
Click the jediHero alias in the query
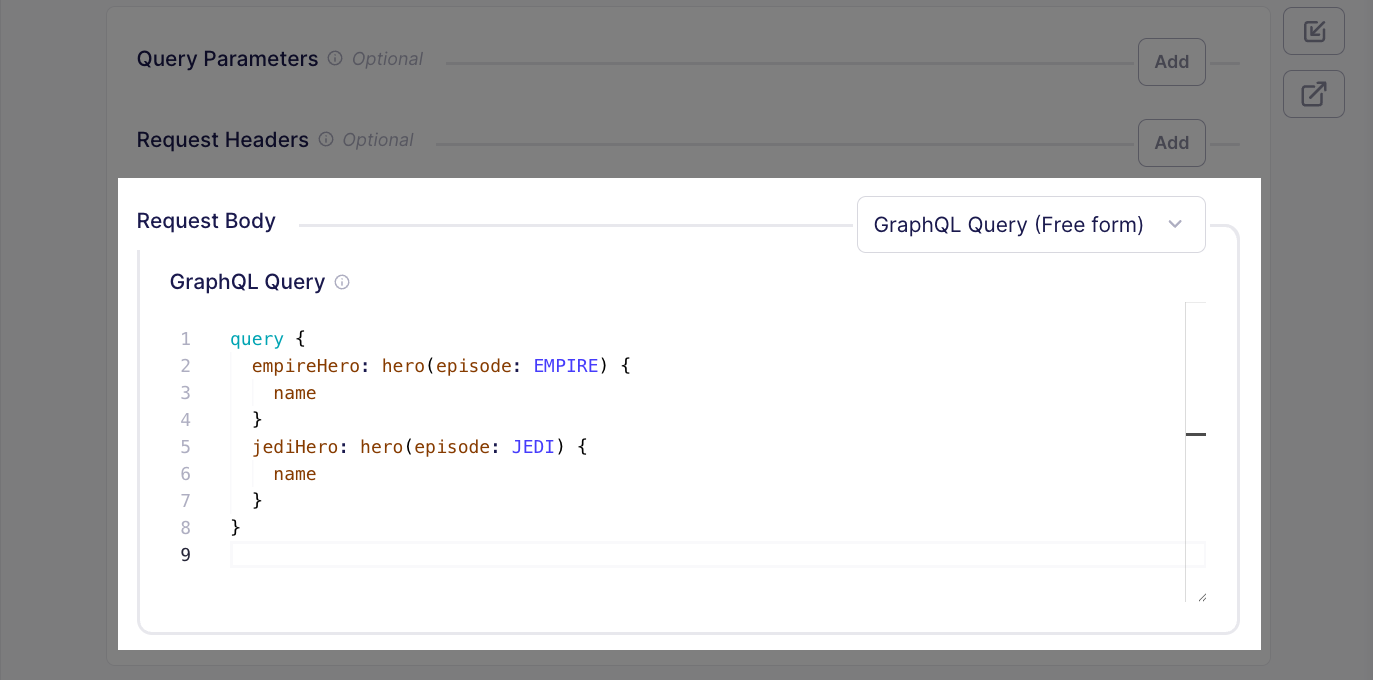click(294, 446)
